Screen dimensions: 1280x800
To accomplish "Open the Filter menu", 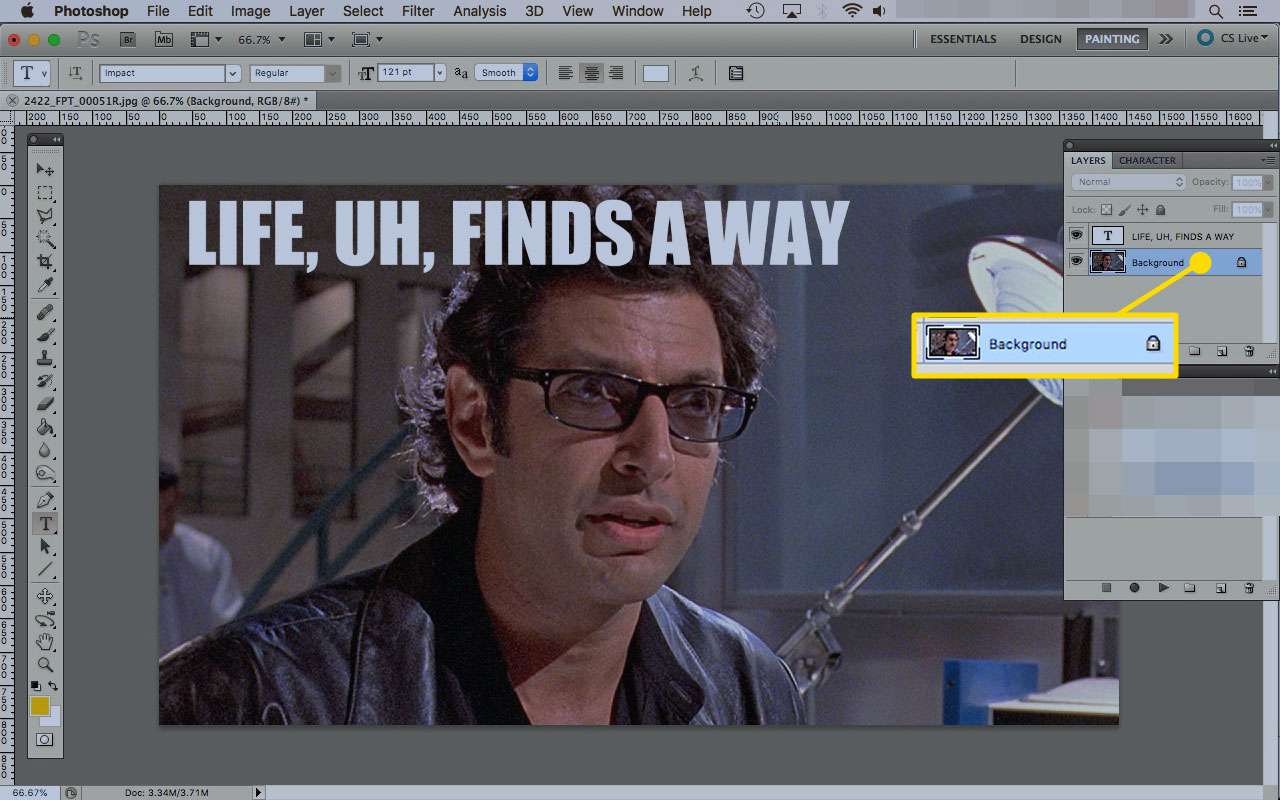I will click(417, 11).
